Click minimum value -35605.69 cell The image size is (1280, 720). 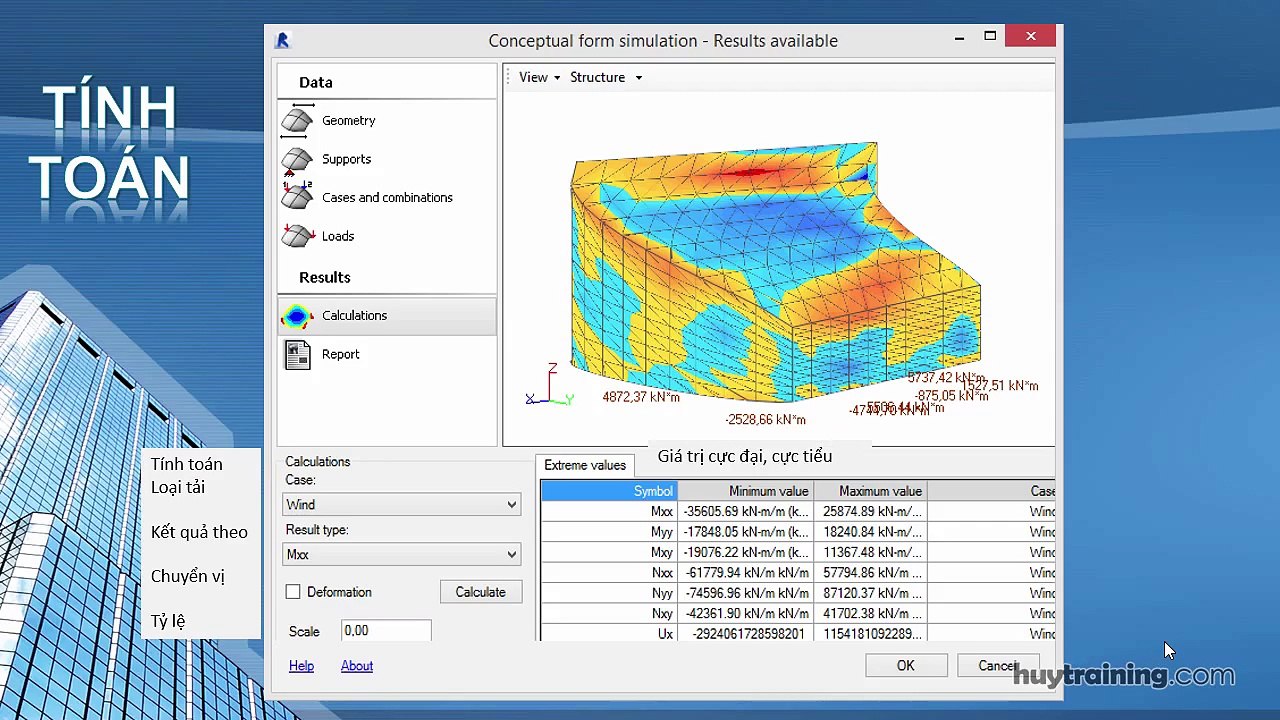tap(745, 511)
